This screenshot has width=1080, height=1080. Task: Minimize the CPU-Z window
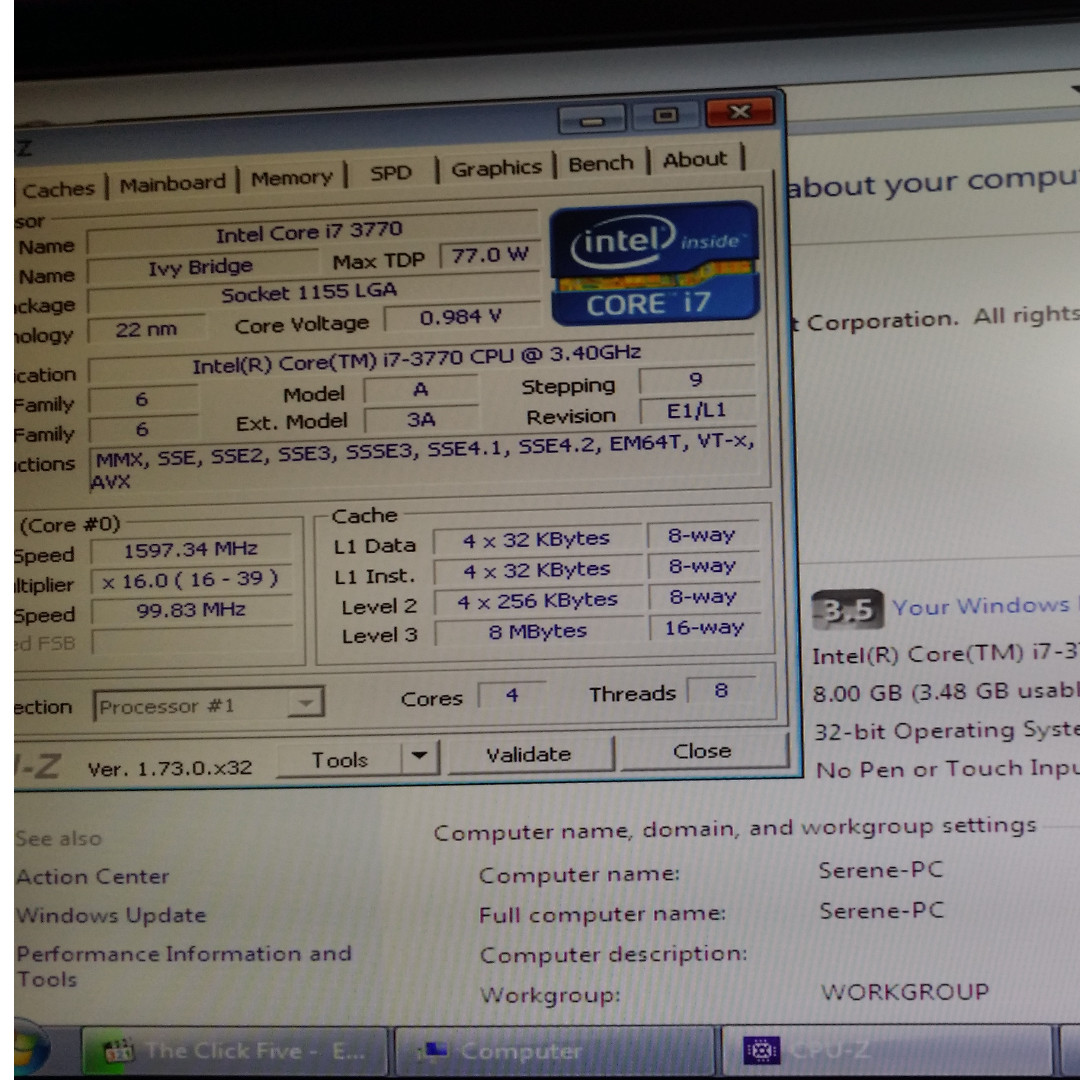click(592, 121)
